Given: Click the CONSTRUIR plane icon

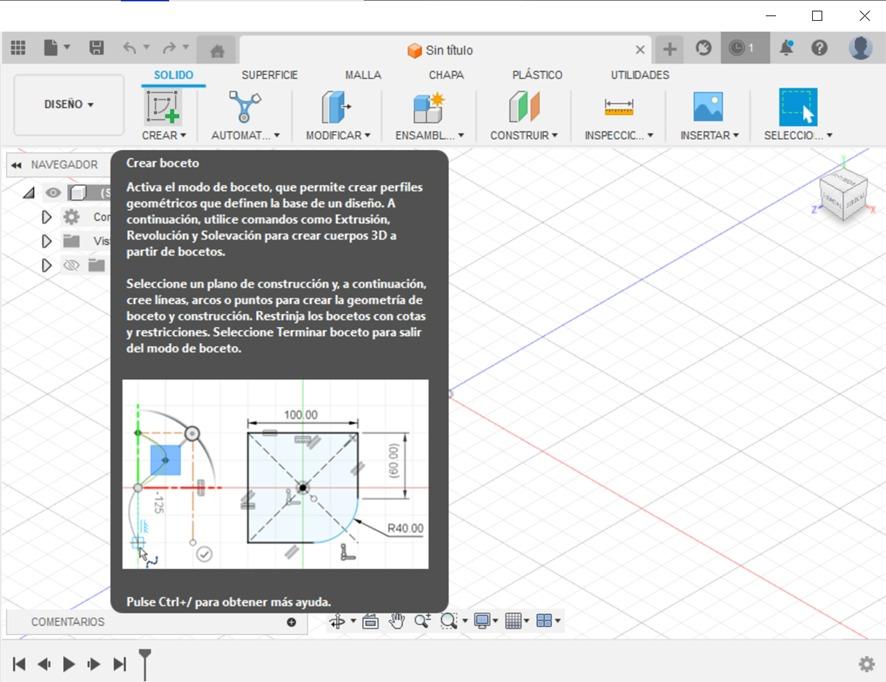Looking at the screenshot, I should click(x=524, y=107).
